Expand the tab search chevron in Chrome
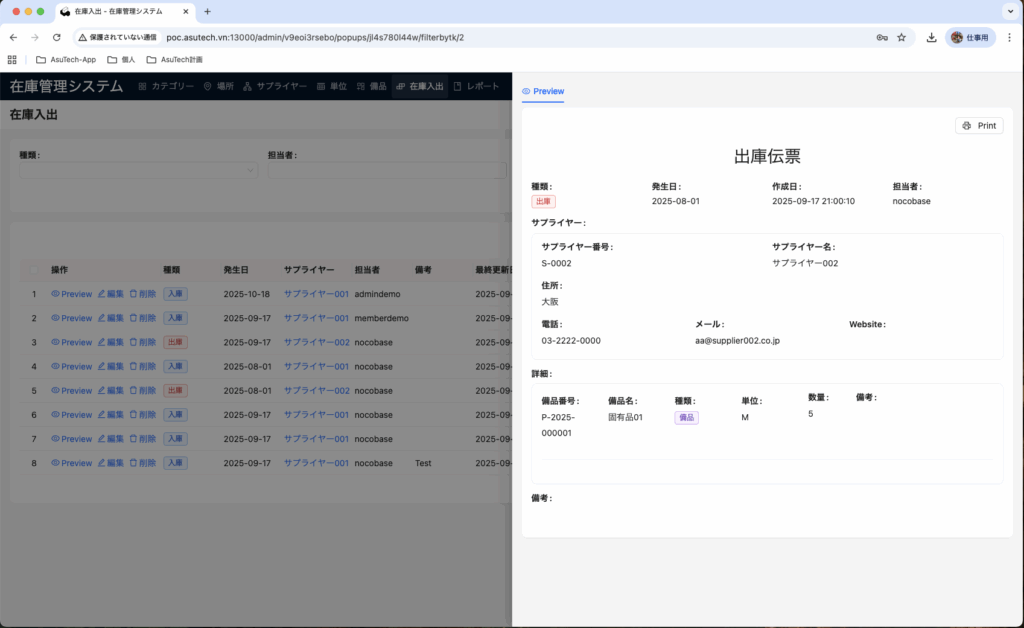This screenshot has height=628, width=1024. tap(1008, 12)
